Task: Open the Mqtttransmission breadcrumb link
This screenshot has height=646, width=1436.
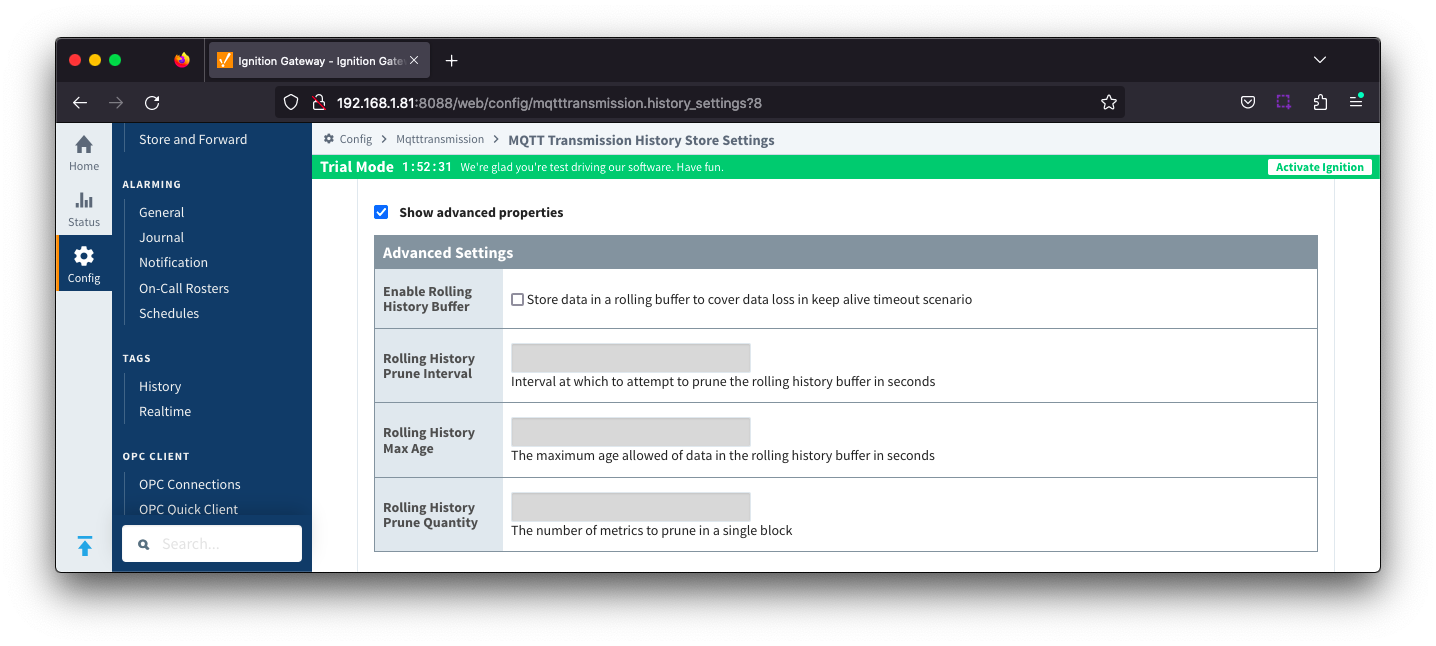Action: 440,139
